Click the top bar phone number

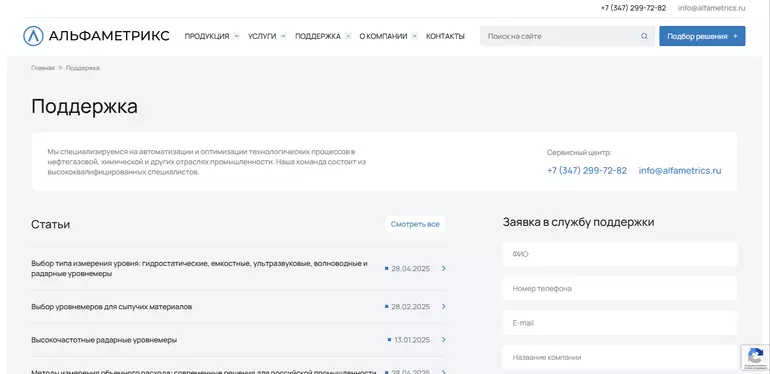click(633, 8)
